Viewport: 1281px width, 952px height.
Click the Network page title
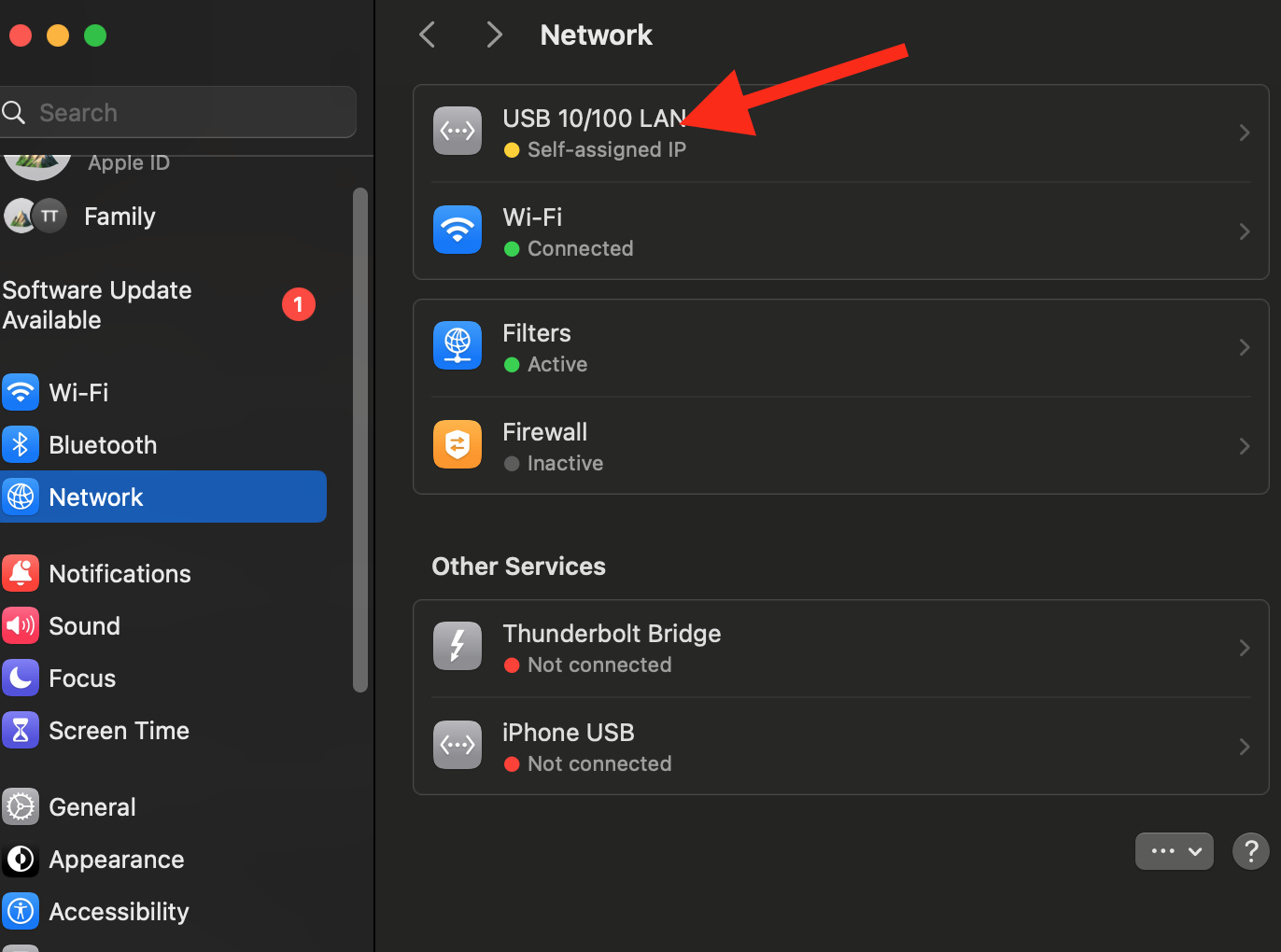click(x=596, y=35)
